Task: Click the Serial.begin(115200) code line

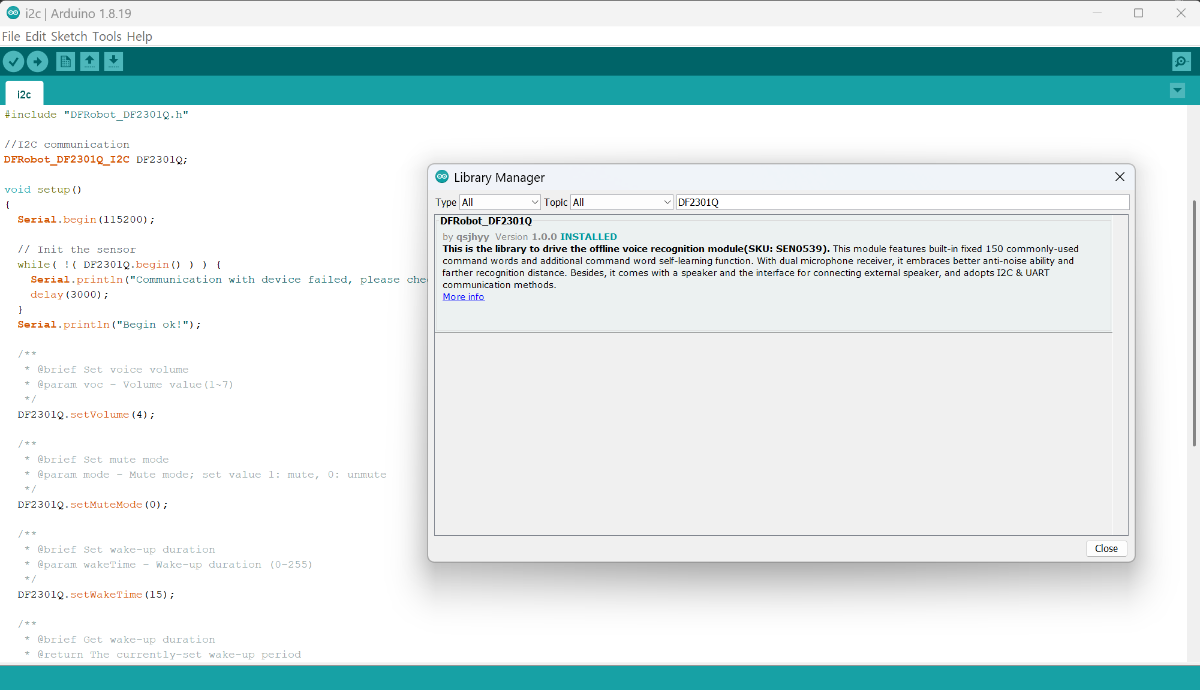Action: (86, 219)
